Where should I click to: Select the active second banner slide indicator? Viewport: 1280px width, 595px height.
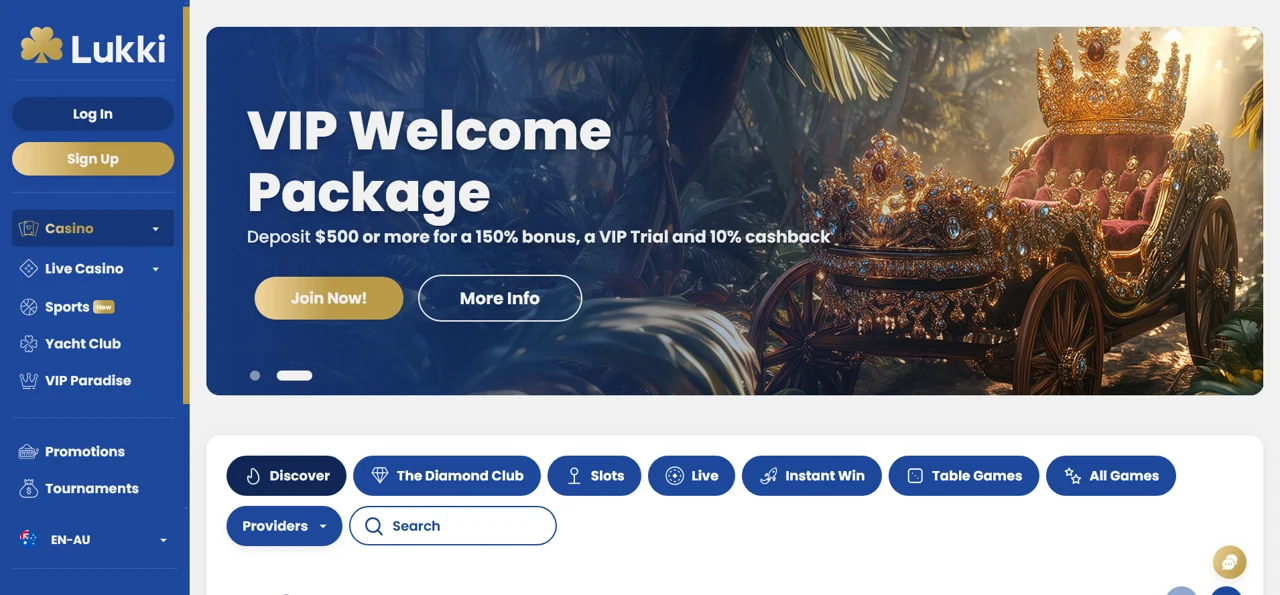click(294, 376)
